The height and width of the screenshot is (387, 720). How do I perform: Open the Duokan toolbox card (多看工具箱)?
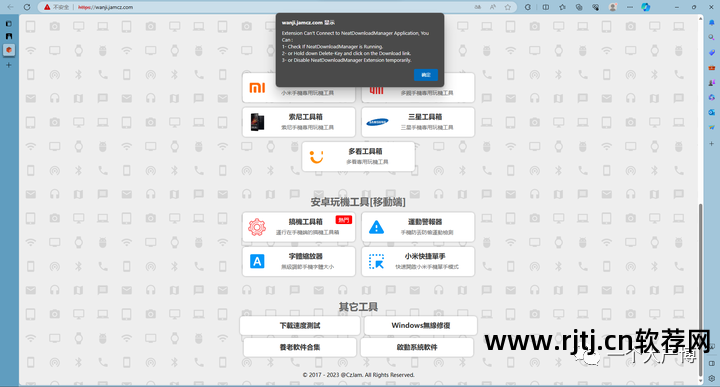coord(358,157)
